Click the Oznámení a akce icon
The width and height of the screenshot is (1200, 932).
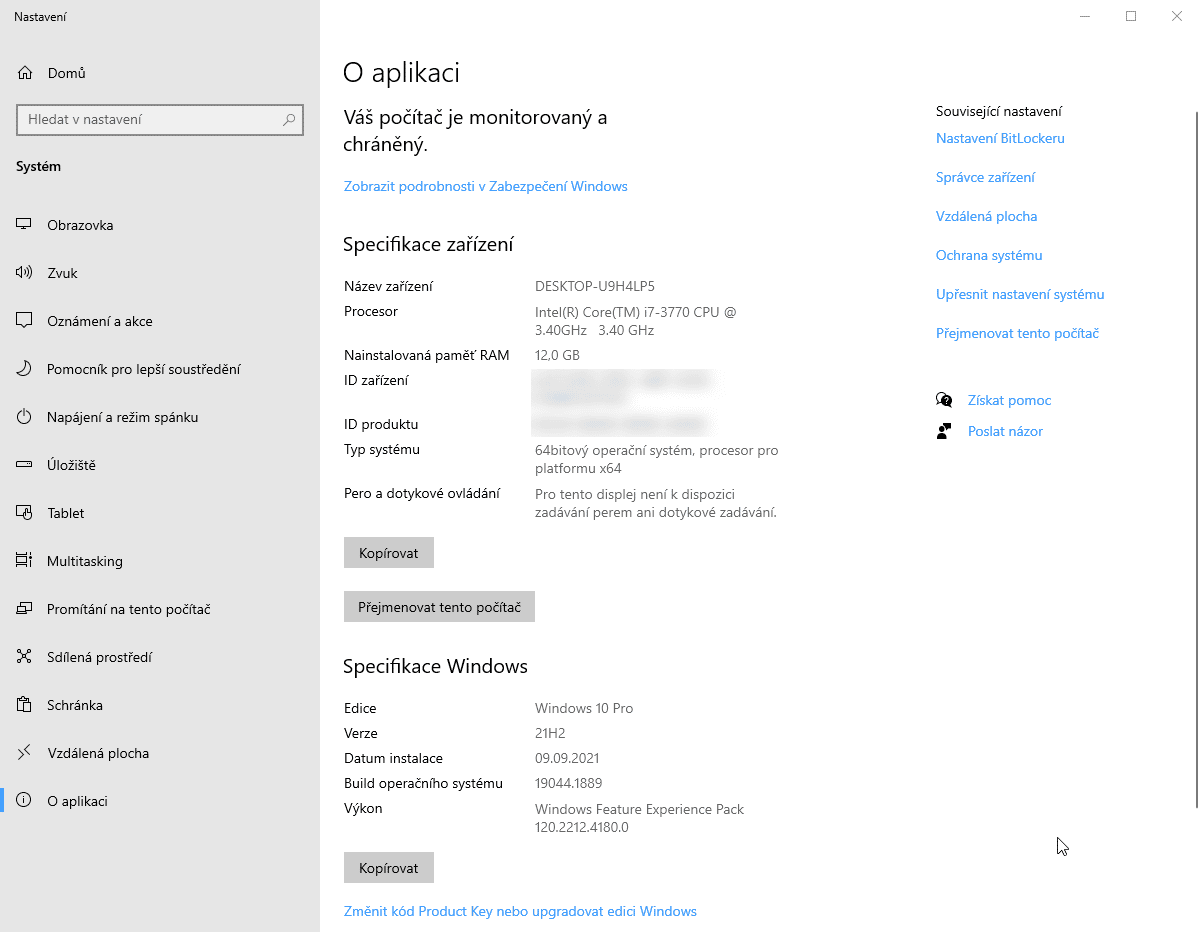pos(25,321)
